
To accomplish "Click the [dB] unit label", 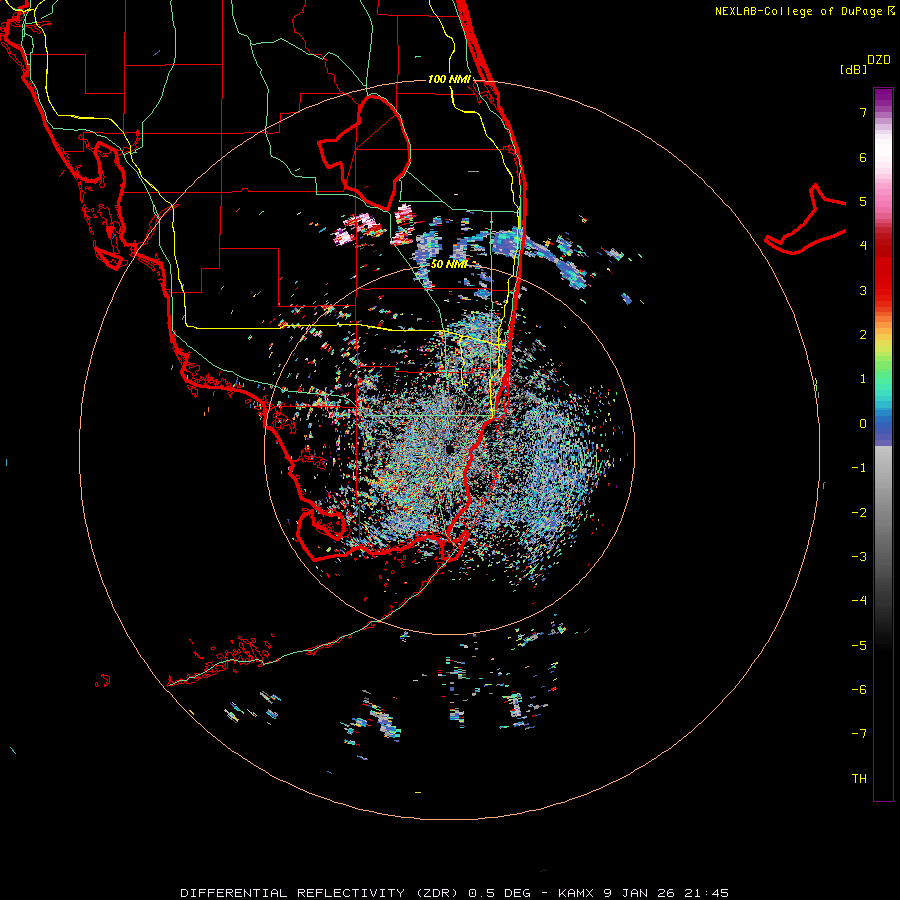I will click(853, 69).
